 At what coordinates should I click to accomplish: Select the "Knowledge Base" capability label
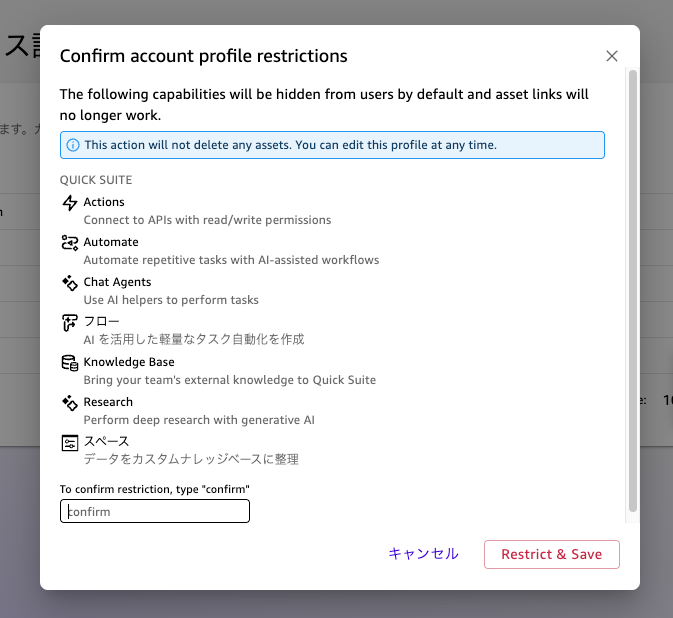pyautogui.click(x=129, y=362)
